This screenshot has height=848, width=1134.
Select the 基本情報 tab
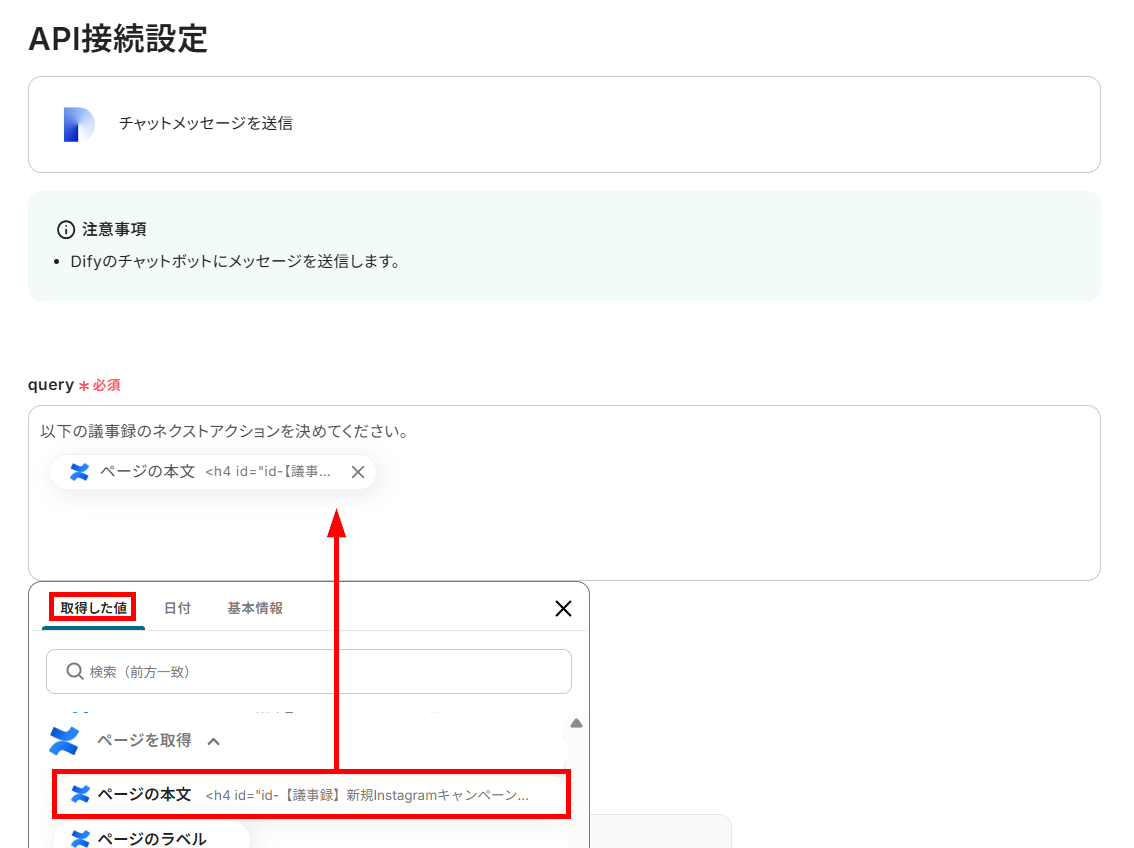click(x=255, y=608)
